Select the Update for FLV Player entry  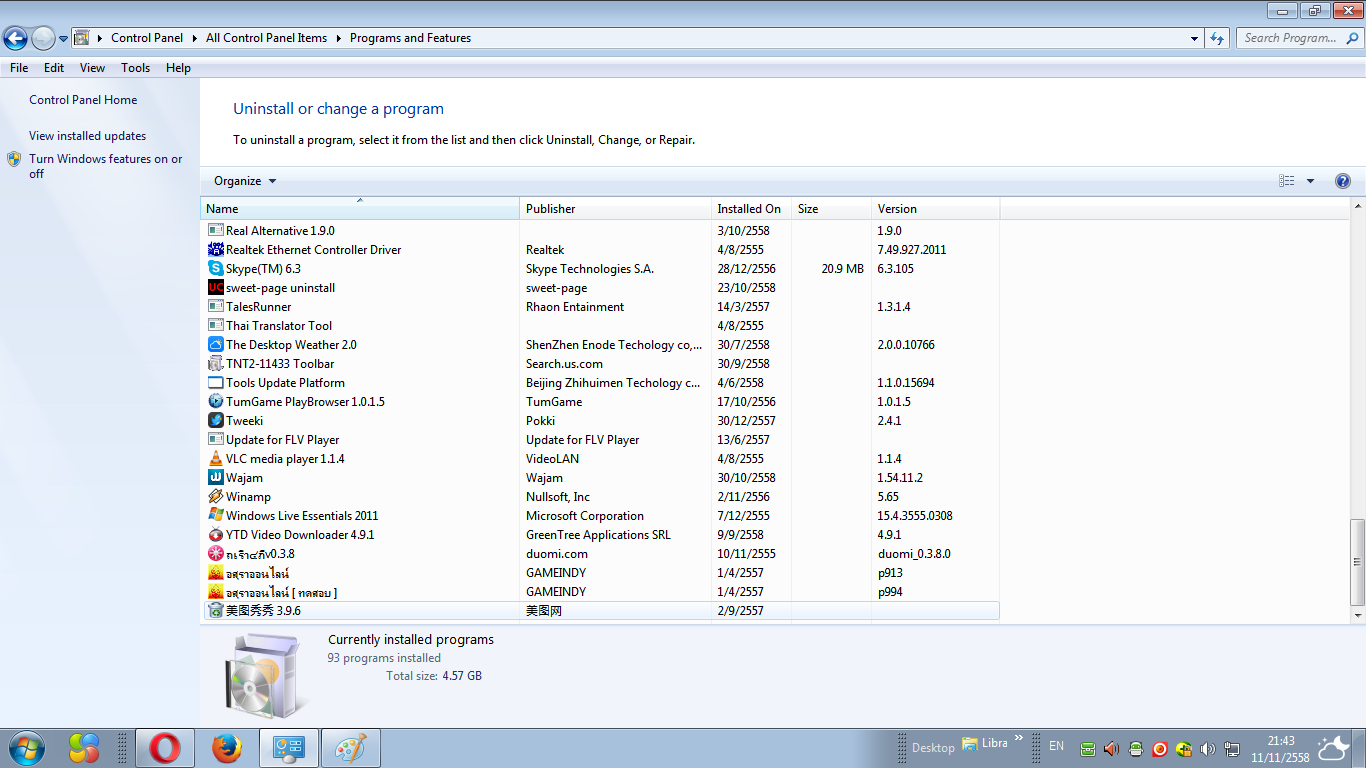pyautogui.click(x=600, y=440)
